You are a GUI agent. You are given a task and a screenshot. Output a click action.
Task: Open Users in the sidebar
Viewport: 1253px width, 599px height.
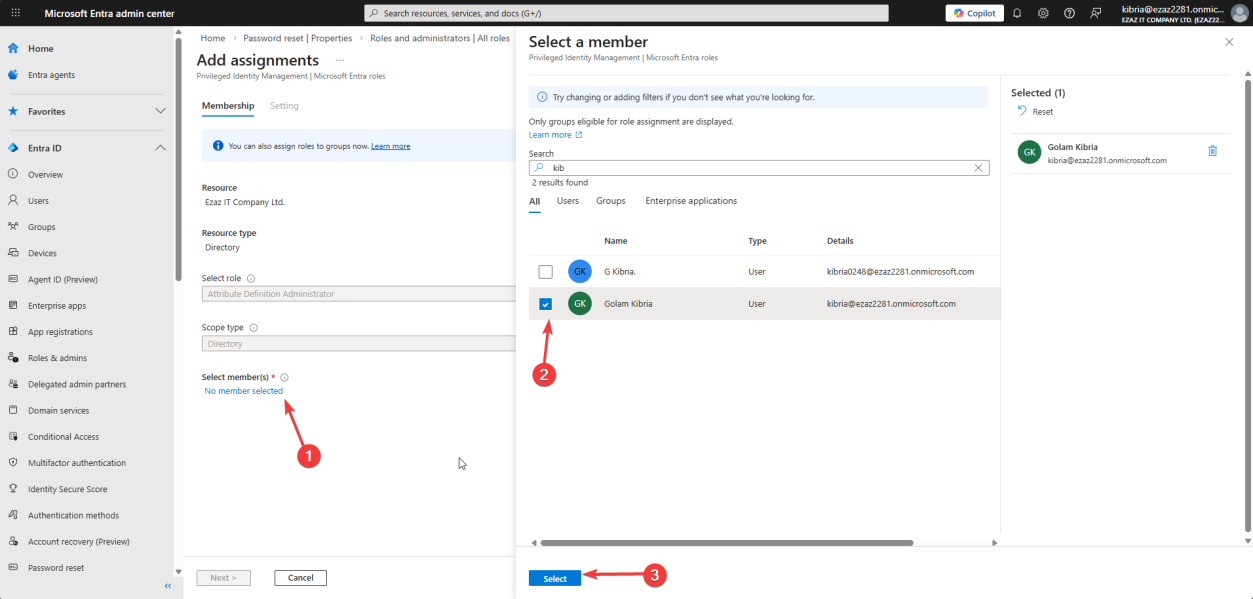(x=38, y=201)
